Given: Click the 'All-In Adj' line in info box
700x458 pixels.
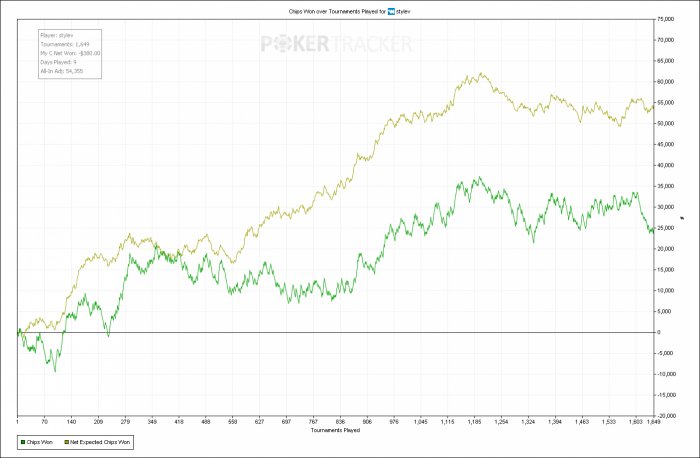Looking at the screenshot, I should (62, 71).
